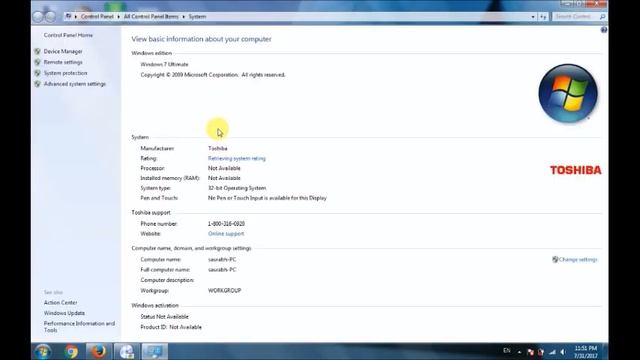Image resolution: width=640 pixels, height=360 pixels.
Task: Click shield icon beside System protection
Action: click(x=38, y=73)
